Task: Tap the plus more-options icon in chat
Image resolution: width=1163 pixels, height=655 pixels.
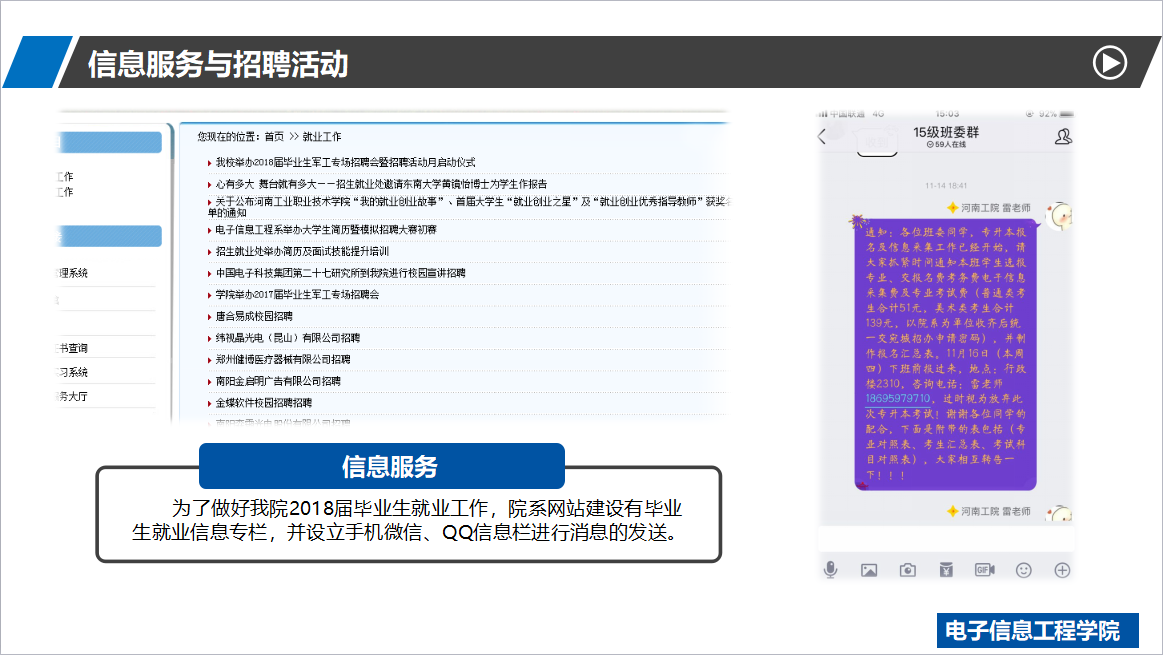Action: [x=1062, y=570]
